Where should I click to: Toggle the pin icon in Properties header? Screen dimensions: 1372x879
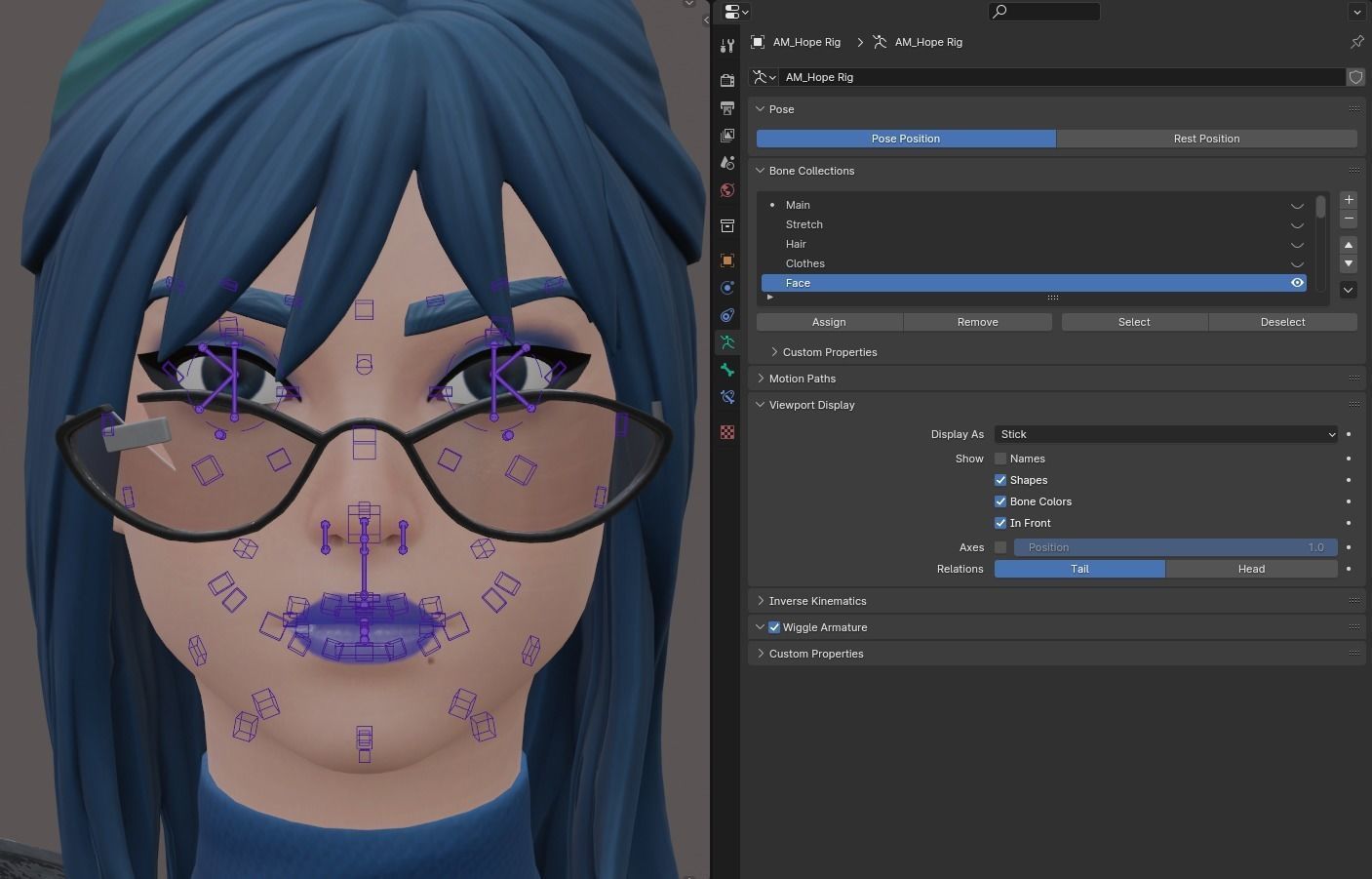pyautogui.click(x=1356, y=42)
